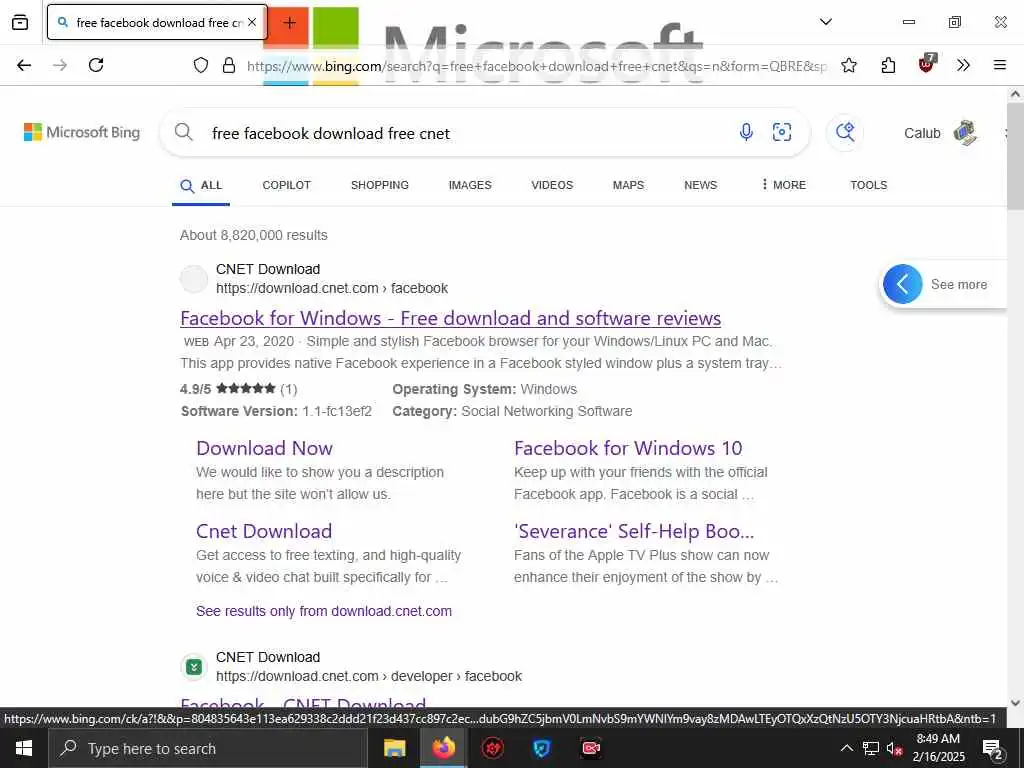Open 'Facebook for Windows - Free download' result
The width and height of the screenshot is (1024, 768).
[x=451, y=318]
